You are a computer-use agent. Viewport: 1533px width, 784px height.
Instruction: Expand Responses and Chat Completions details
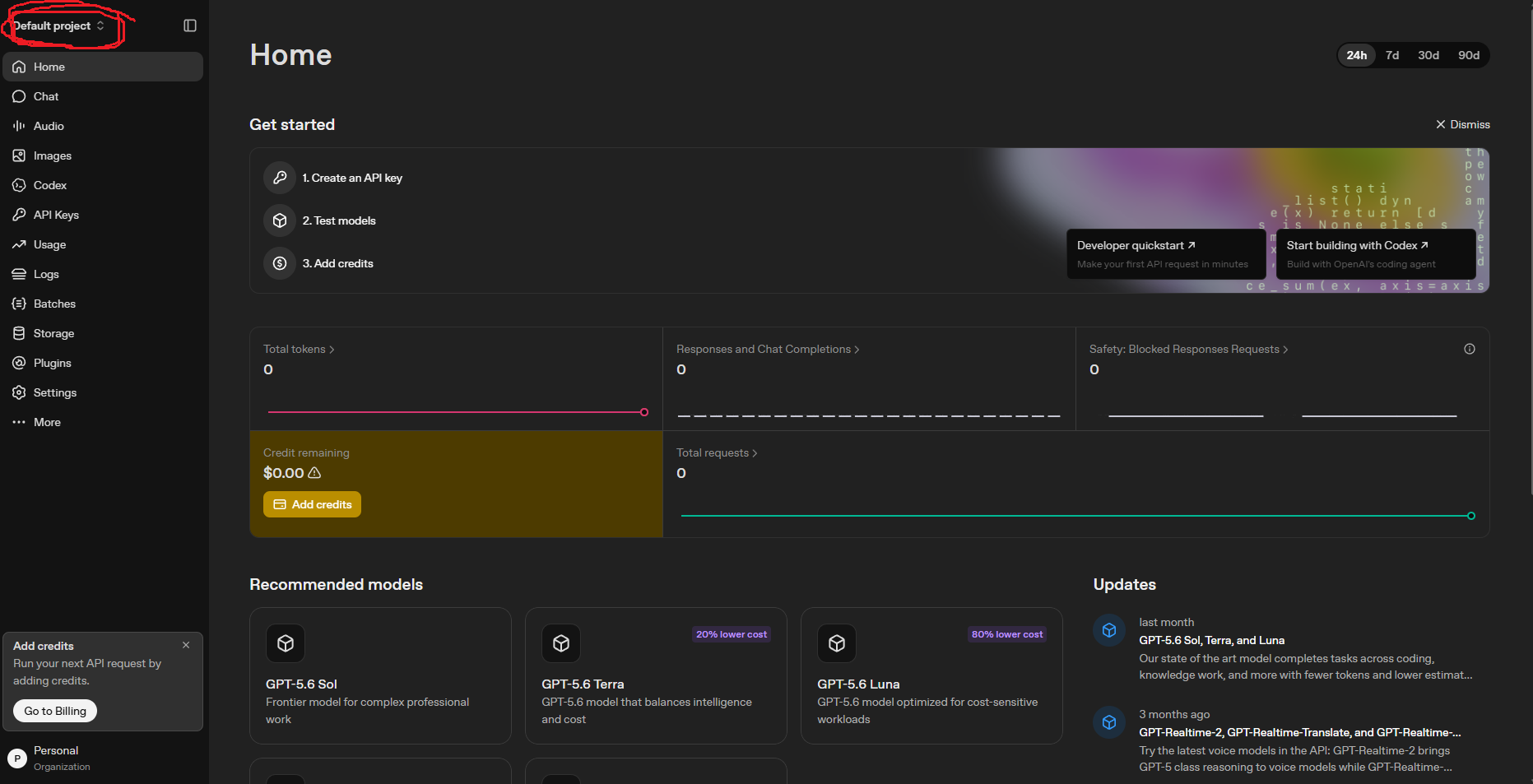click(x=768, y=349)
